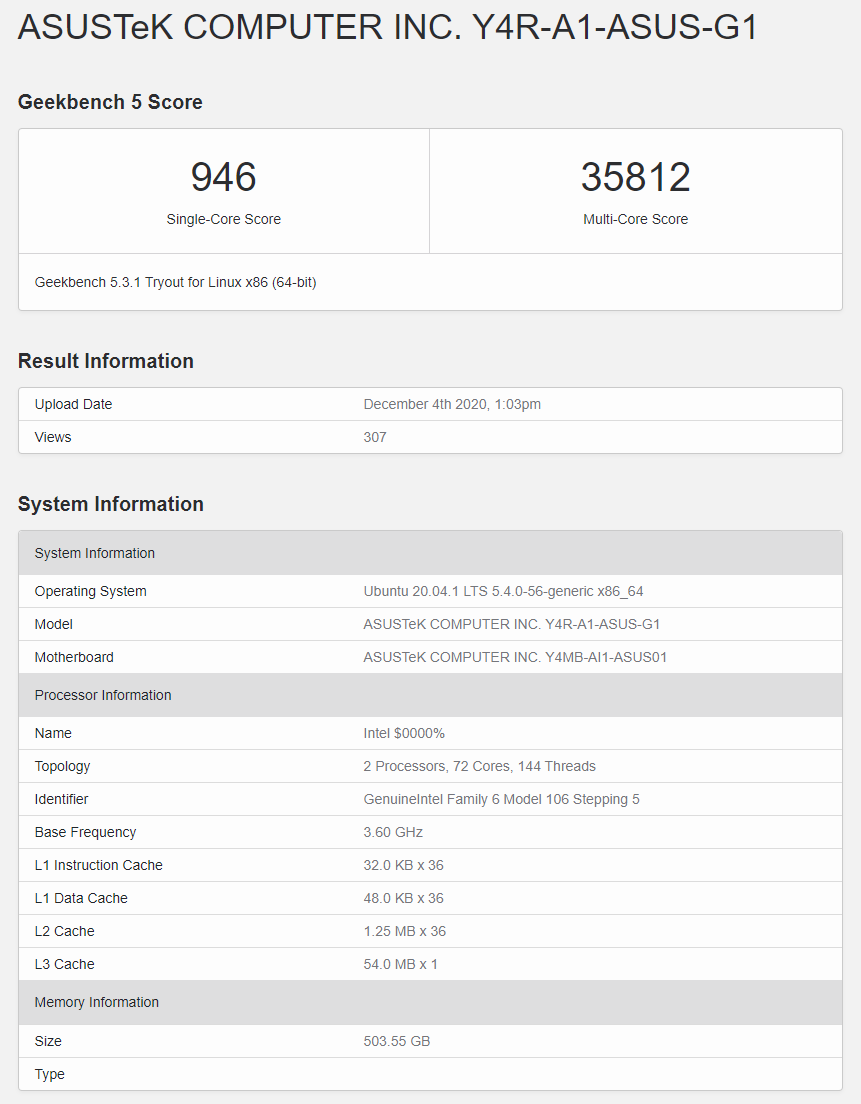Click the multi-core score value 35812
861x1104 pixels.
point(635,178)
